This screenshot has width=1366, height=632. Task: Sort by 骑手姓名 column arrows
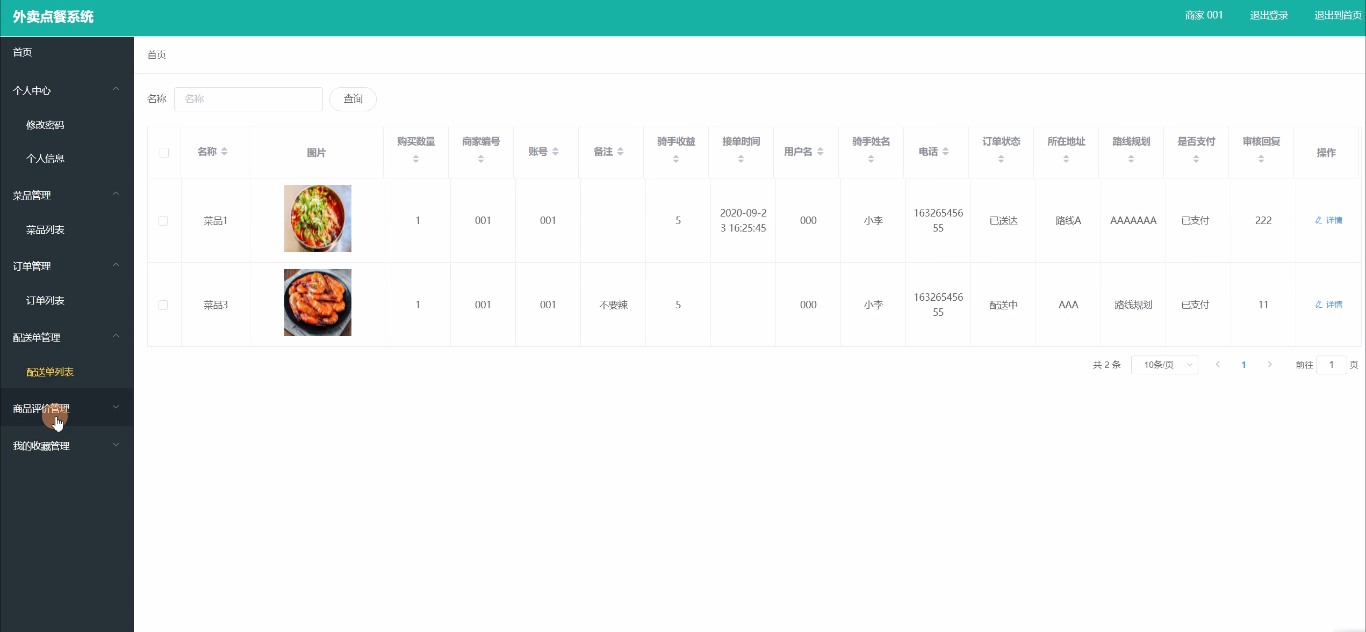pyautogui.click(x=871, y=159)
